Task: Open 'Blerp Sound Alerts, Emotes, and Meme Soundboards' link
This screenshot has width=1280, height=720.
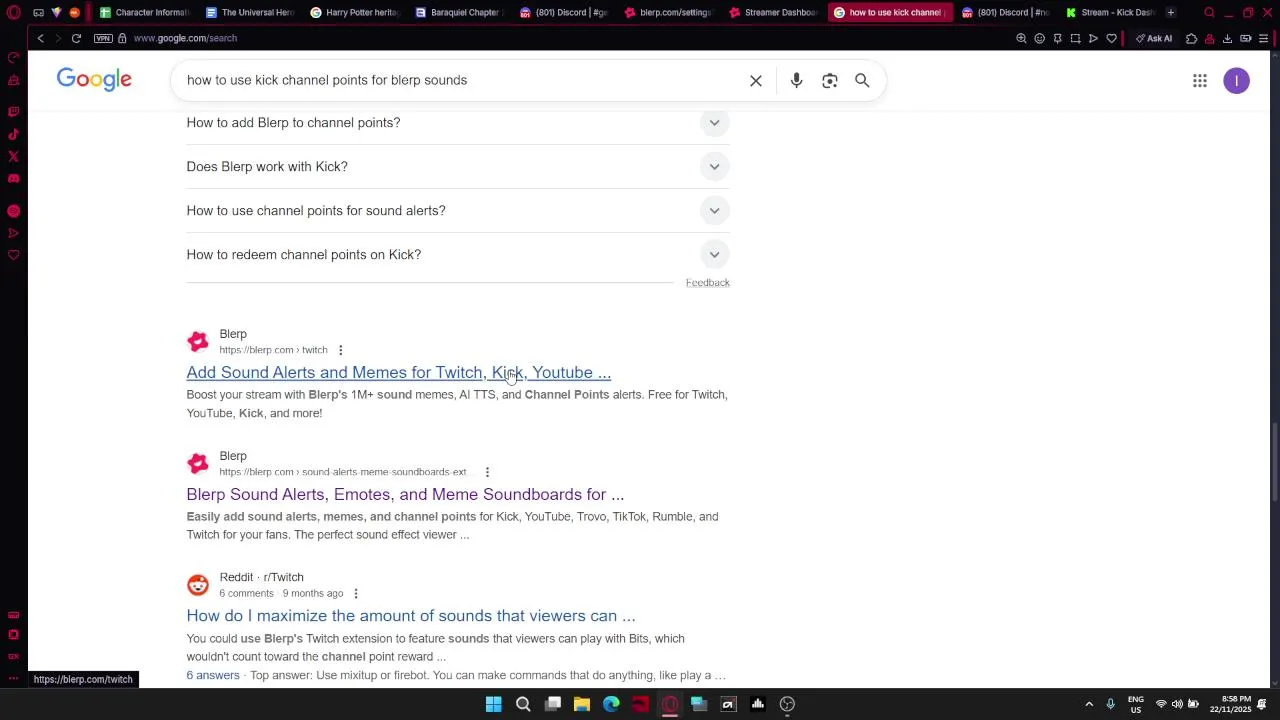Action: pyautogui.click(x=405, y=494)
